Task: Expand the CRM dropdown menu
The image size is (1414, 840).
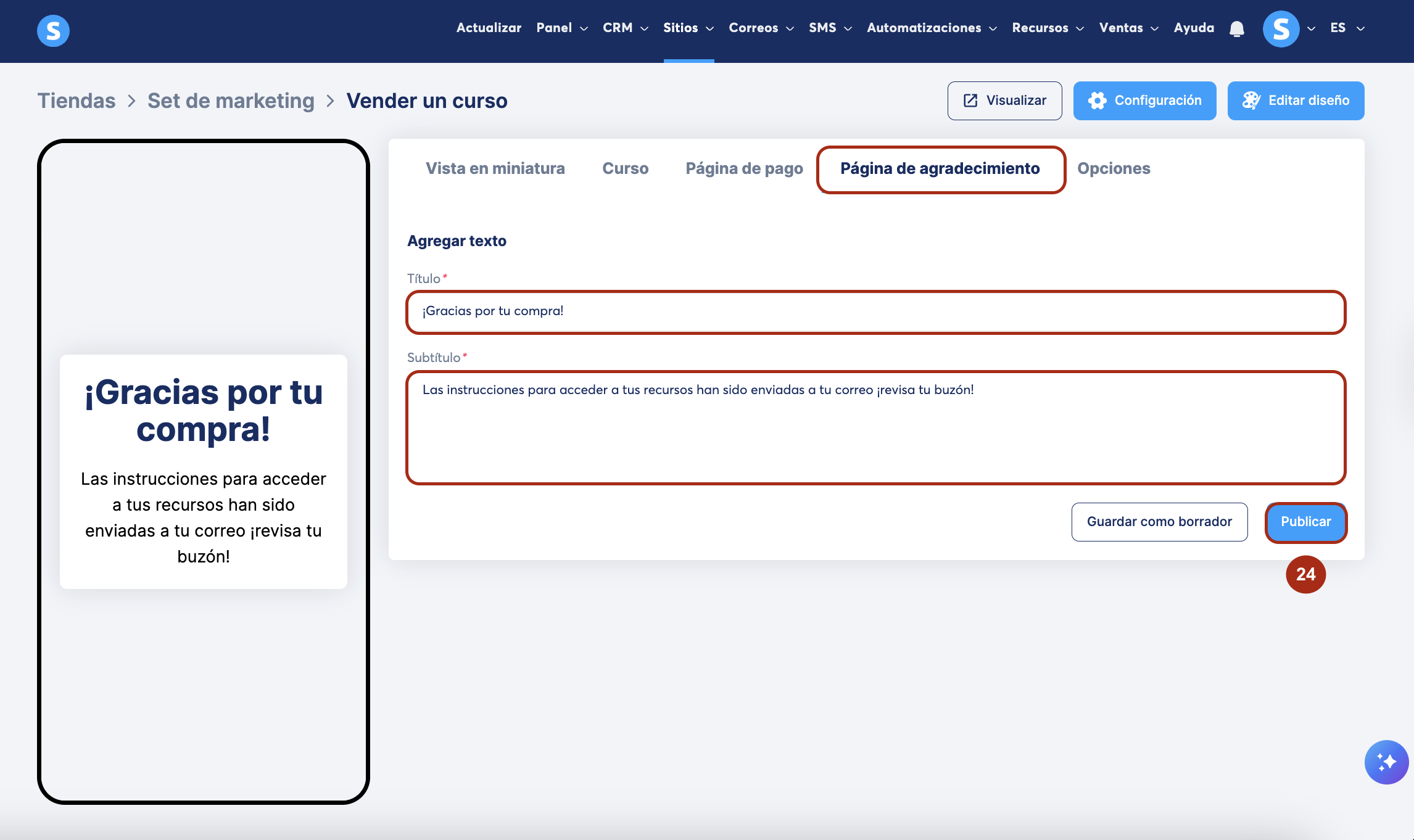Action: 625,28
